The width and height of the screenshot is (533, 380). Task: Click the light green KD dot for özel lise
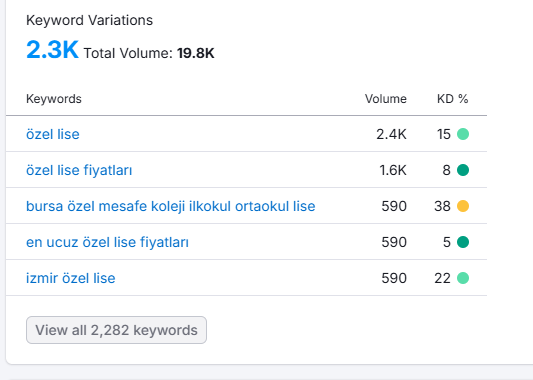click(463, 134)
